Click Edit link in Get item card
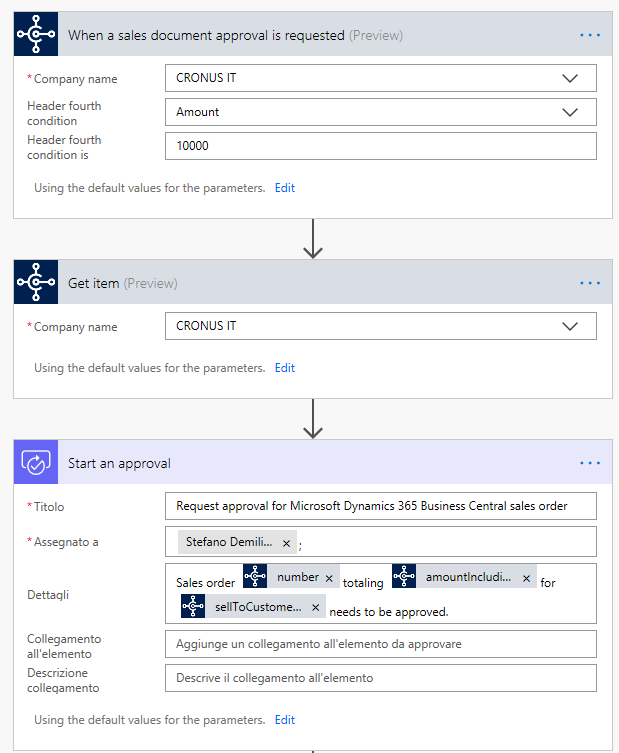This screenshot has width=619, height=753. [x=285, y=368]
